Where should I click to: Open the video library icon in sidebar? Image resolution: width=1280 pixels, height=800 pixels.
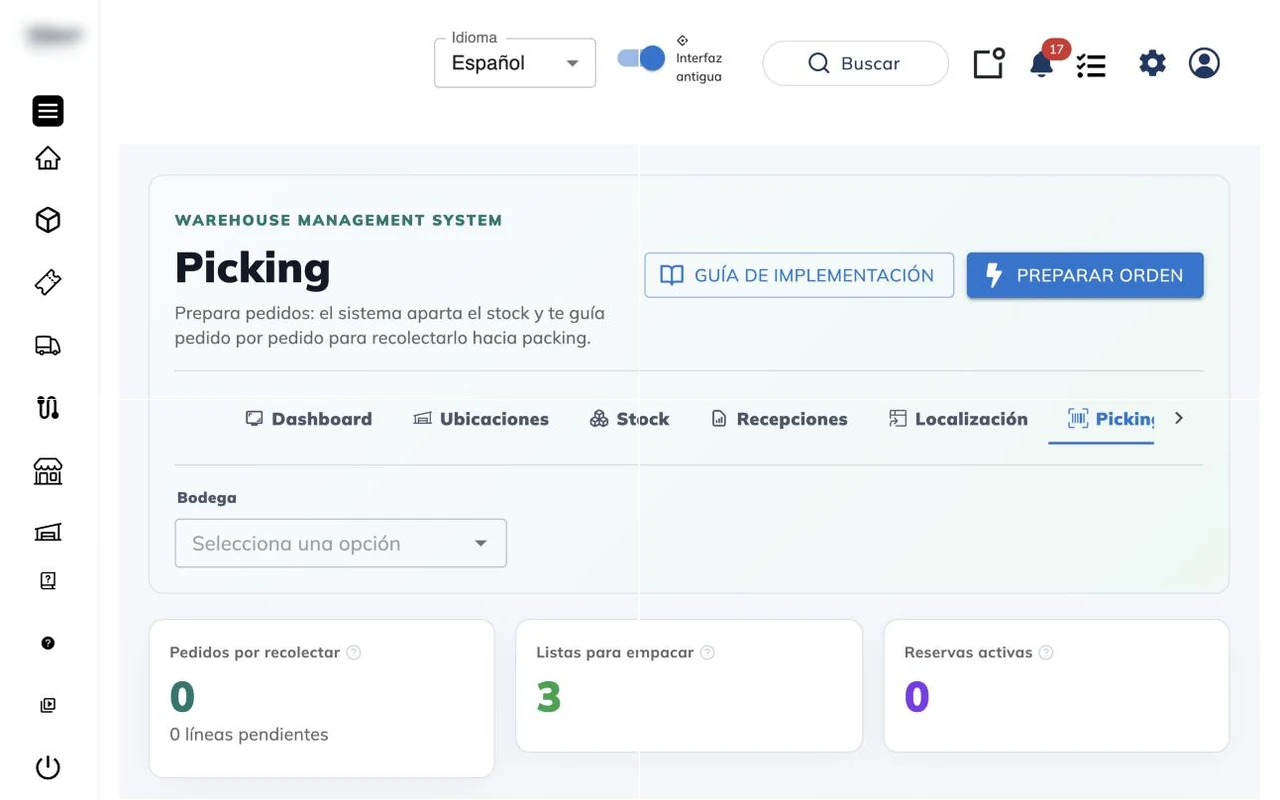coord(48,705)
